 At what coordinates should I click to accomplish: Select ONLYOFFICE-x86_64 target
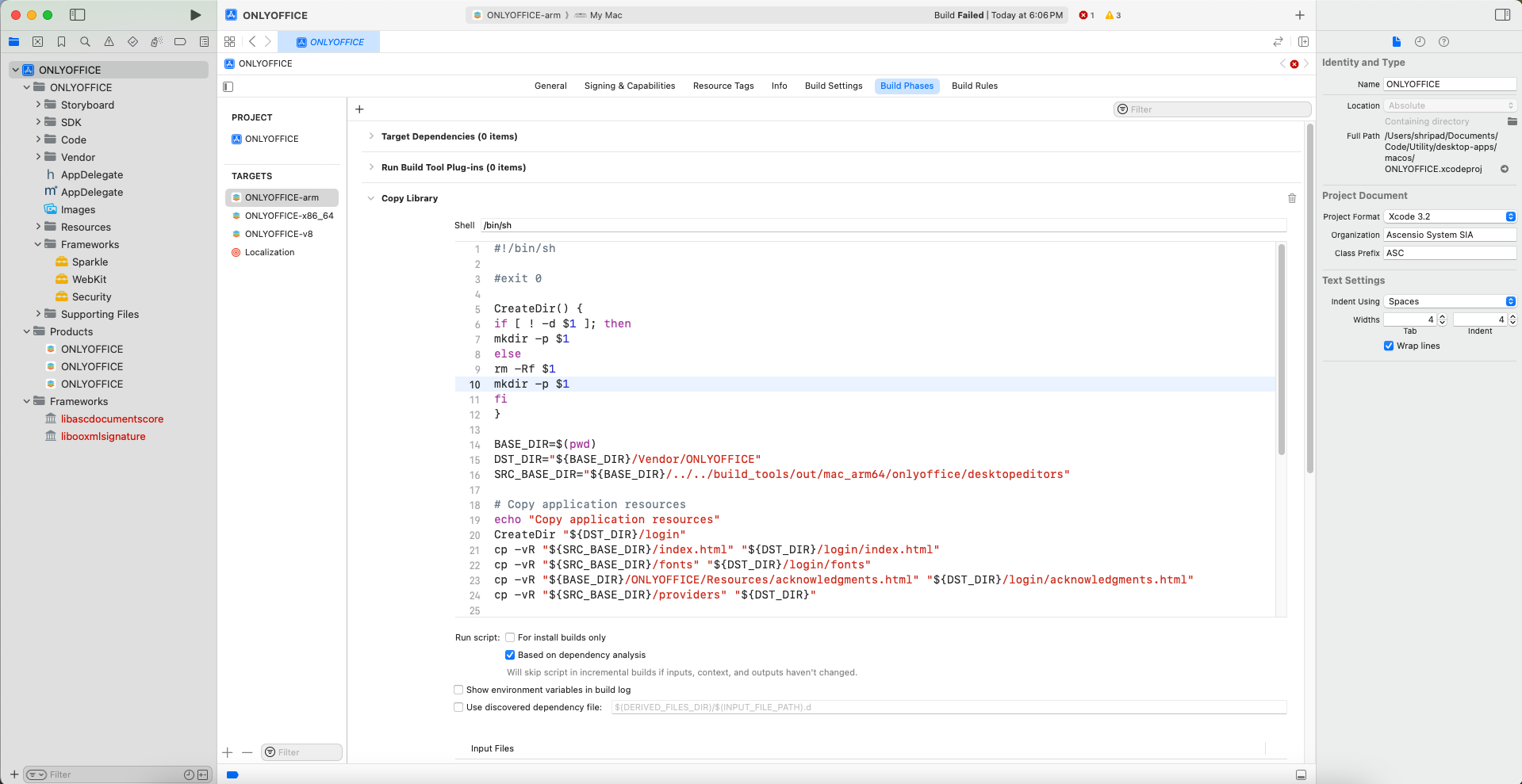coord(282,216)
